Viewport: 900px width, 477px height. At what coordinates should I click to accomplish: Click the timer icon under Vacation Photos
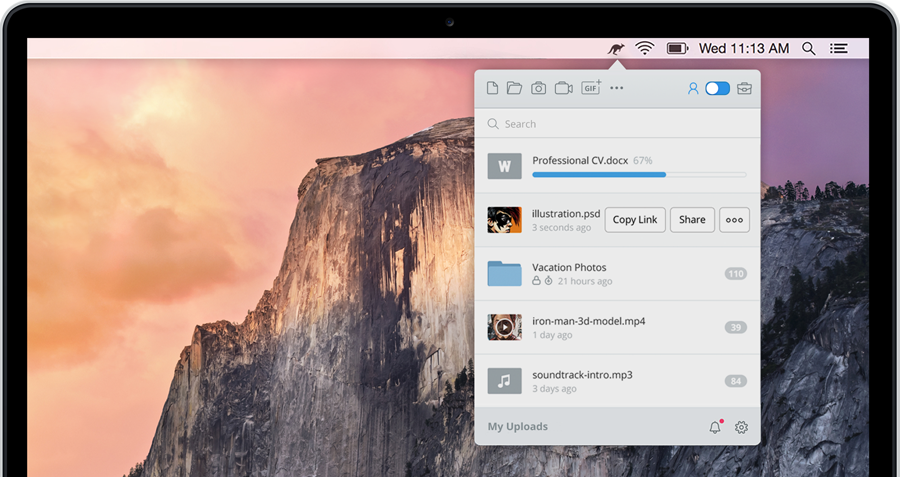[548, 281]
